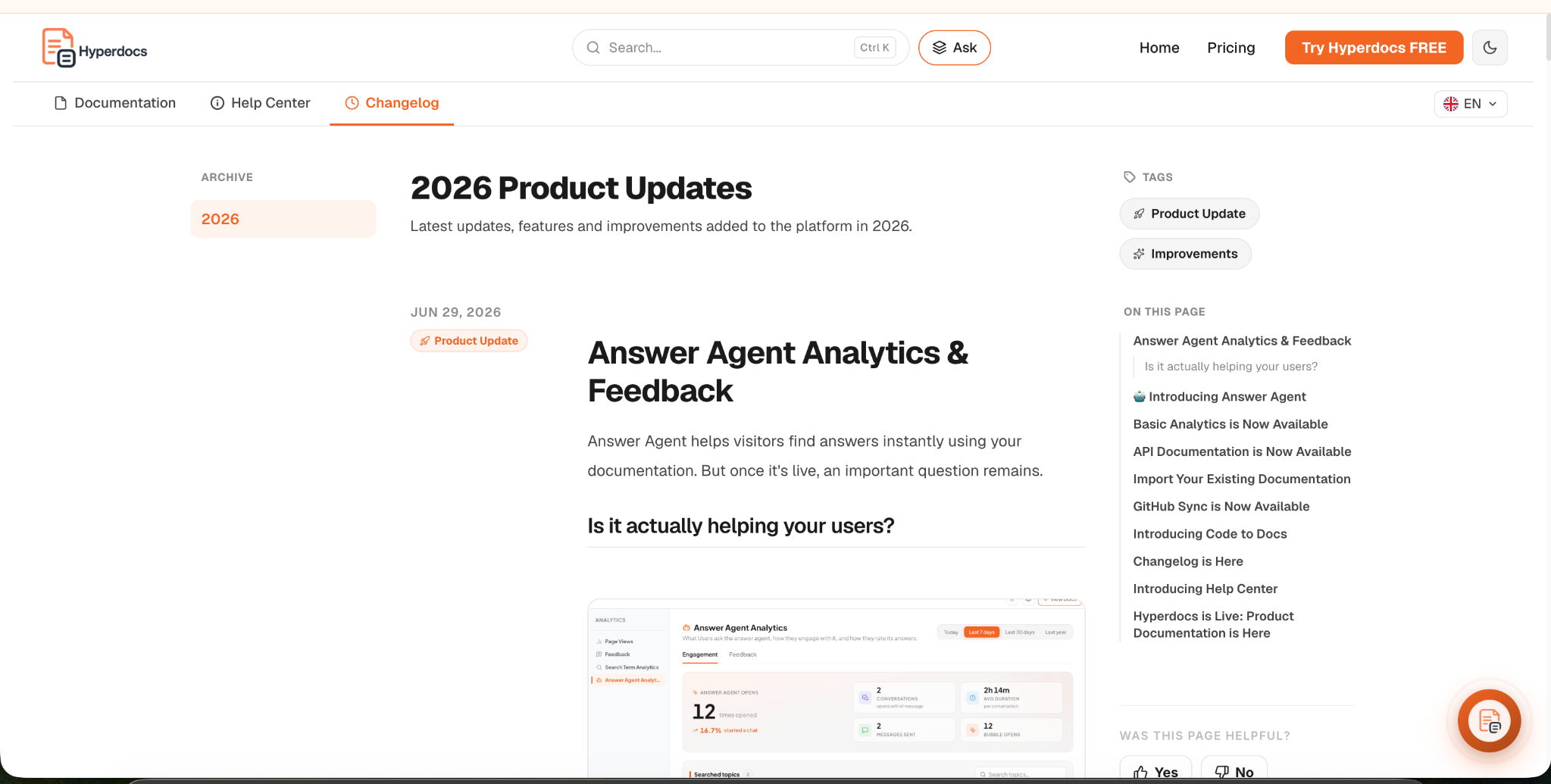This screenshot has height=784, width=1551.
Task: Toggle dark mode with moon icon
Action: [1490, 48]
